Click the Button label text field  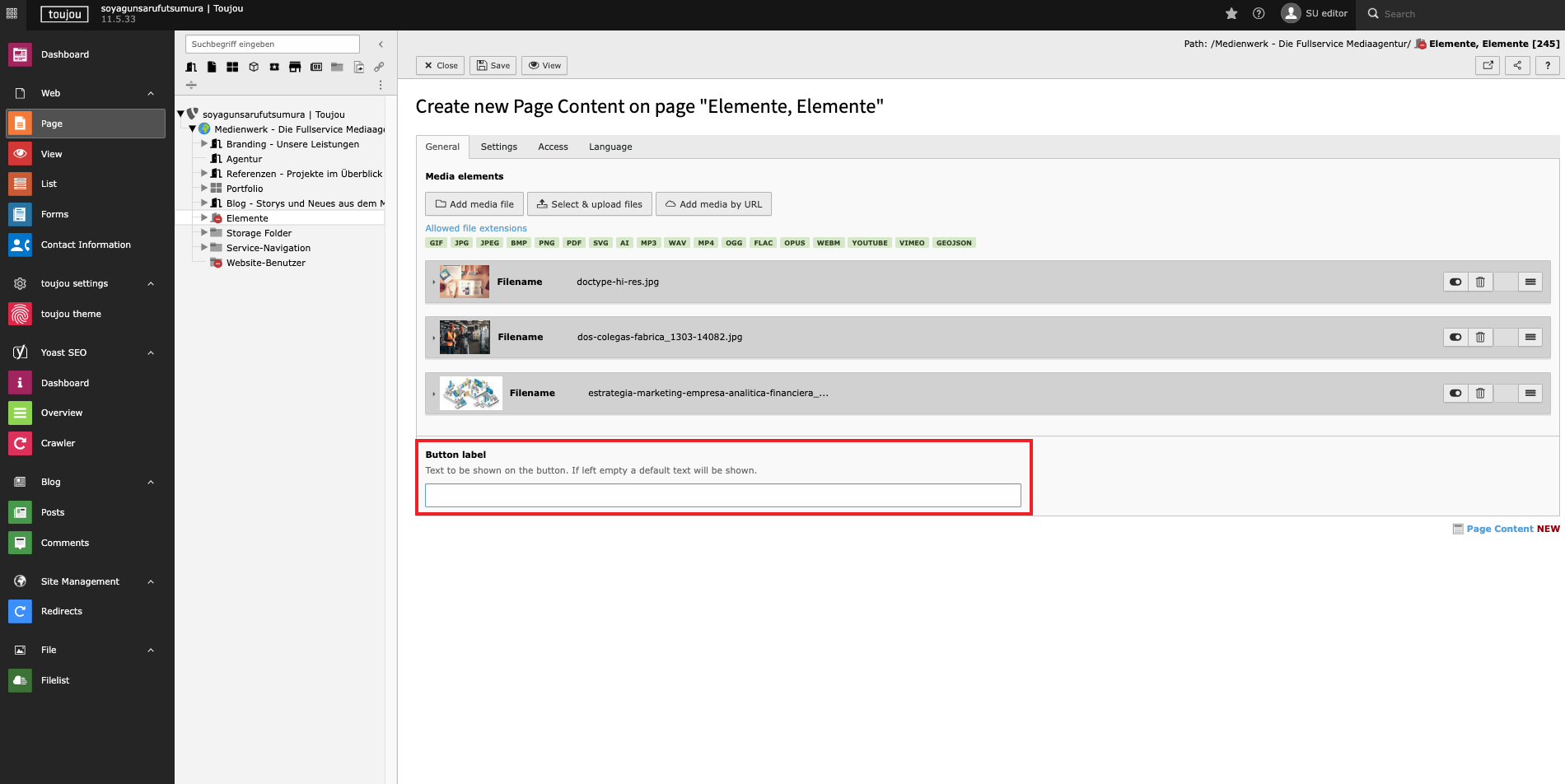tap(722, 495)
